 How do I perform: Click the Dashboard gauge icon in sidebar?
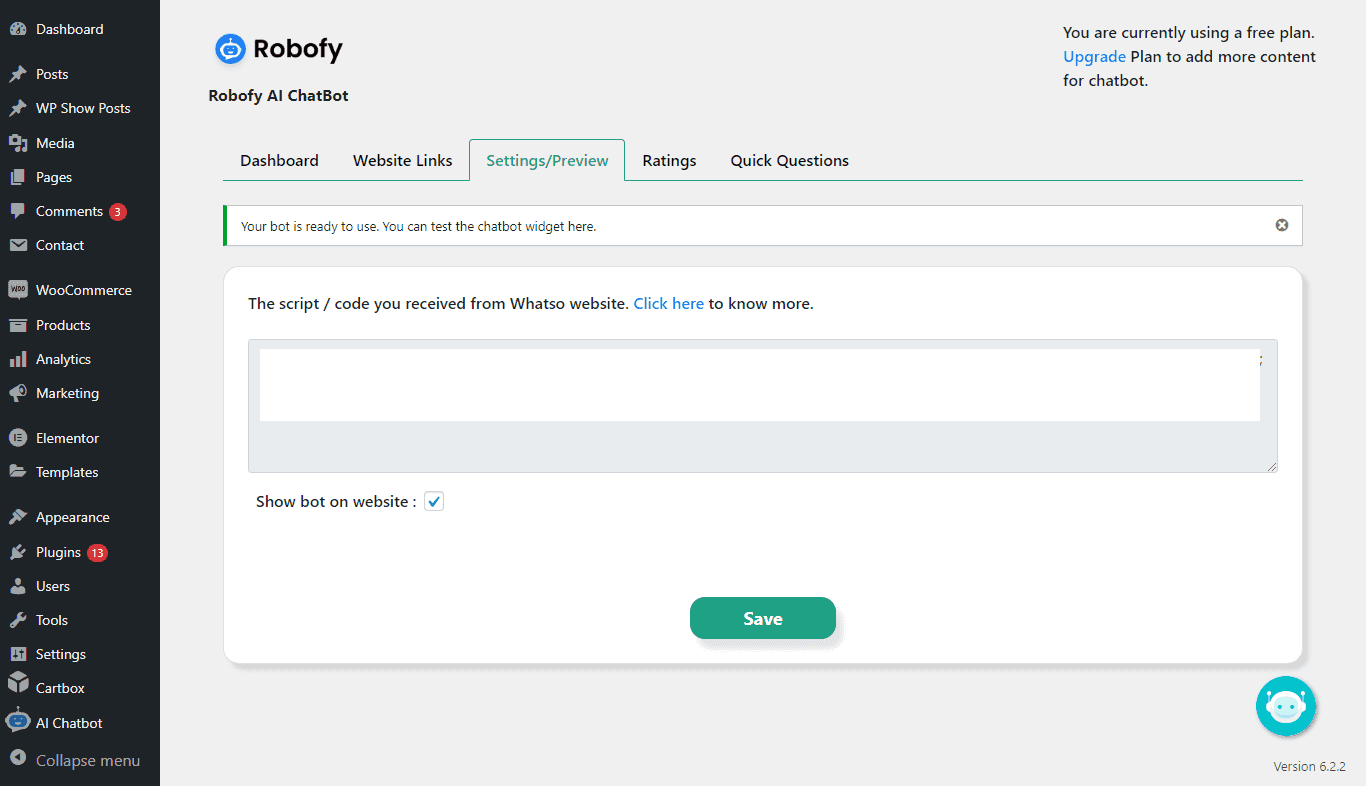(x=18, y=30)
